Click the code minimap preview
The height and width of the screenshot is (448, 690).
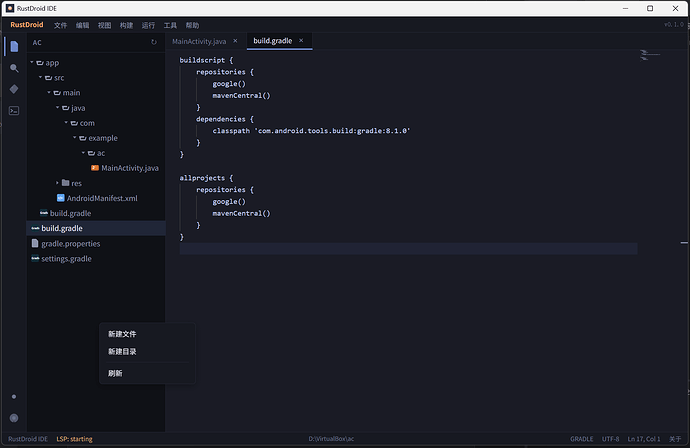650,55
